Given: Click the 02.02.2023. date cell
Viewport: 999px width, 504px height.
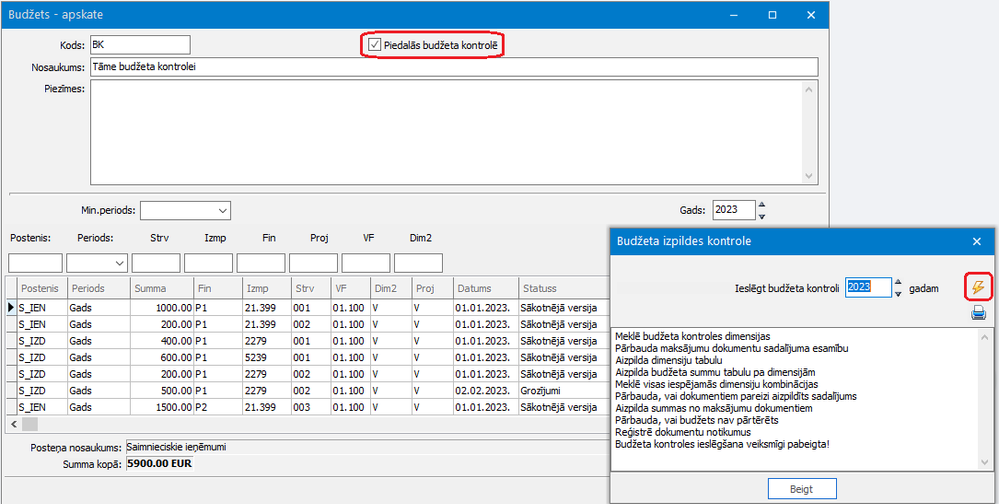Looking at the screenshot, I should [x=485, y=390].
